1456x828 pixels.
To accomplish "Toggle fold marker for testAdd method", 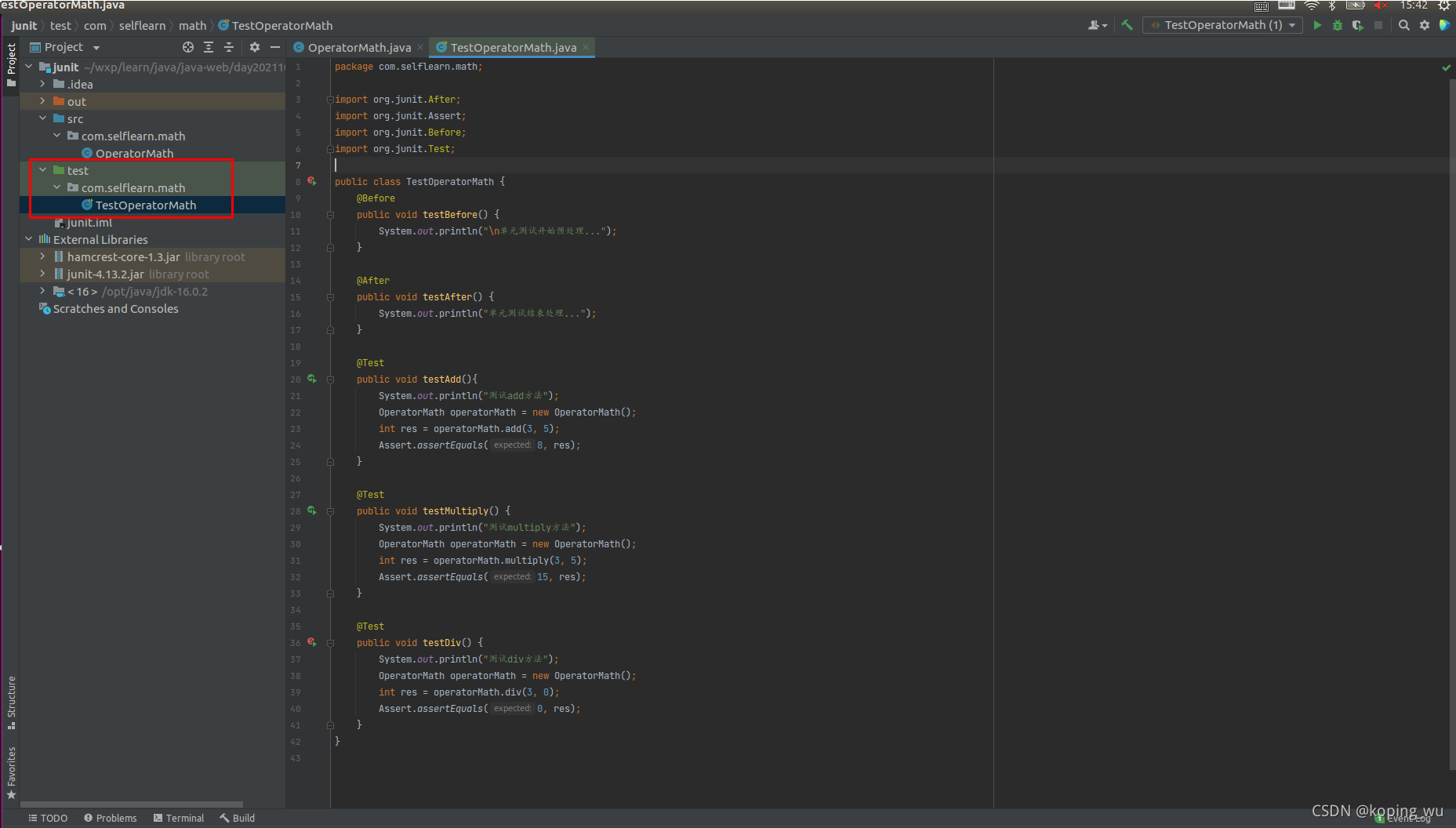I will tap(330, 379).
